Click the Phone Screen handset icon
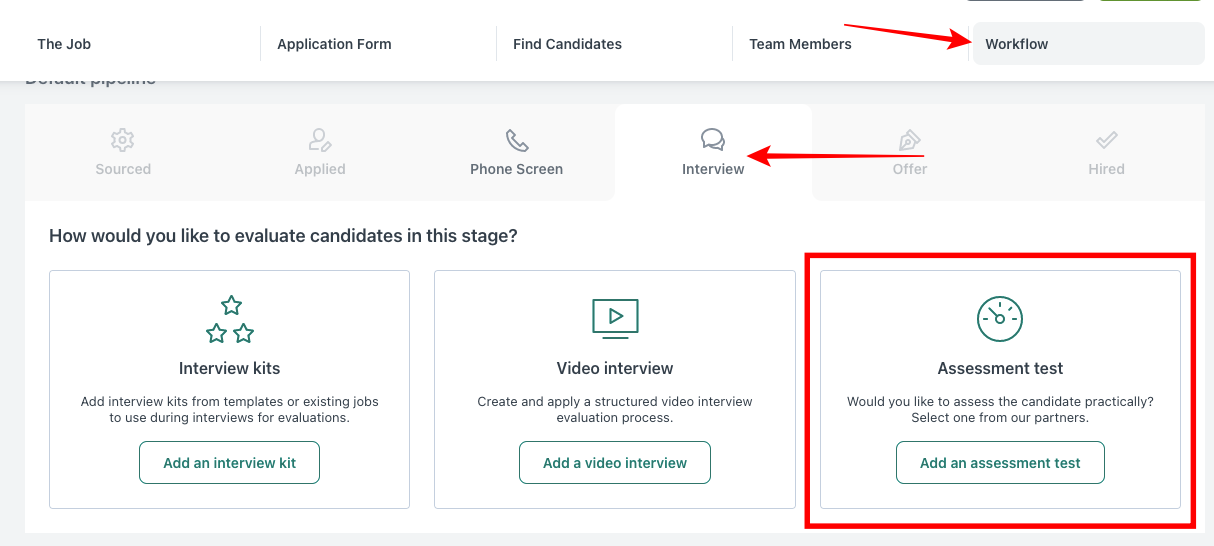 517,139
